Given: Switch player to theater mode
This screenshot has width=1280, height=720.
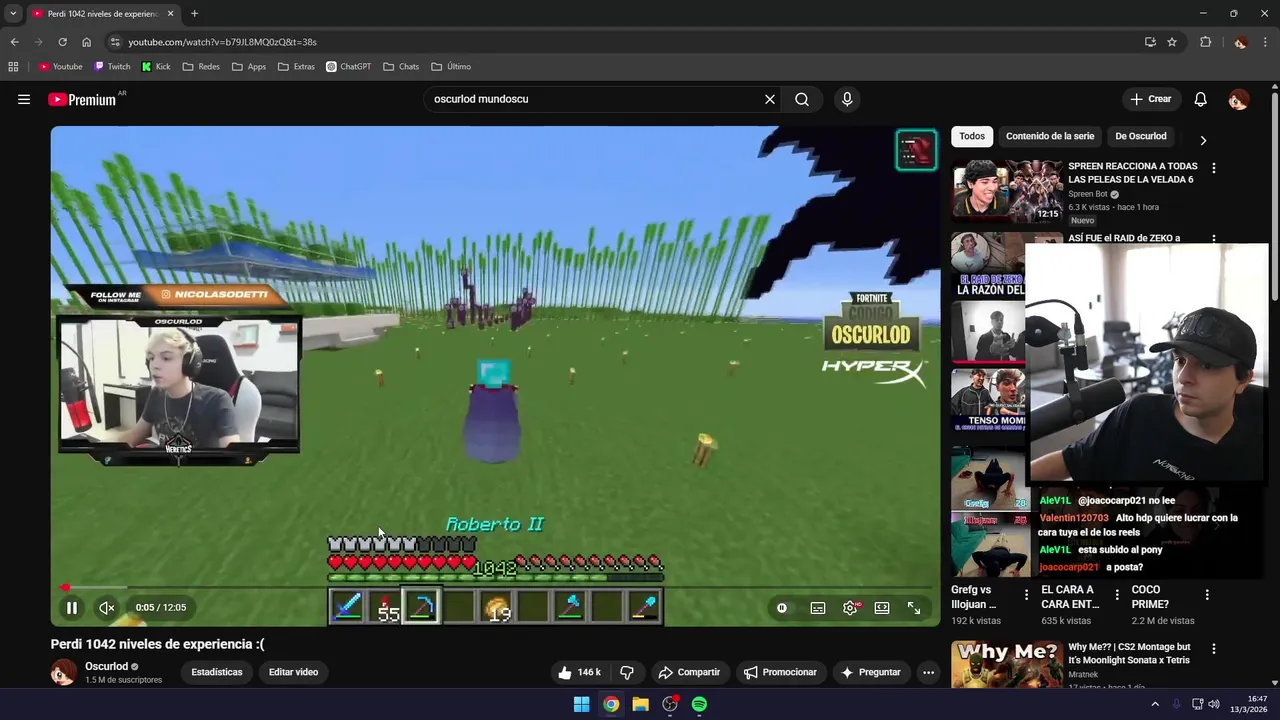Looking at the screenshot, I should point(882,607).
